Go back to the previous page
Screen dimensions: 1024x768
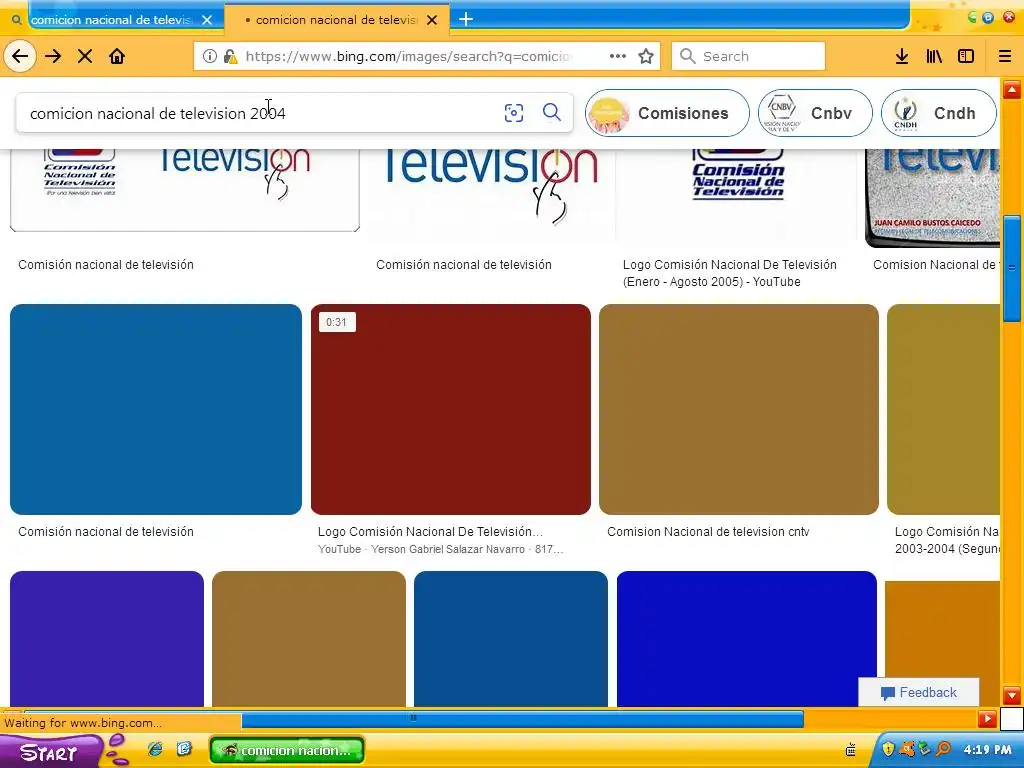pyautogui.click(x=20, y=56)
